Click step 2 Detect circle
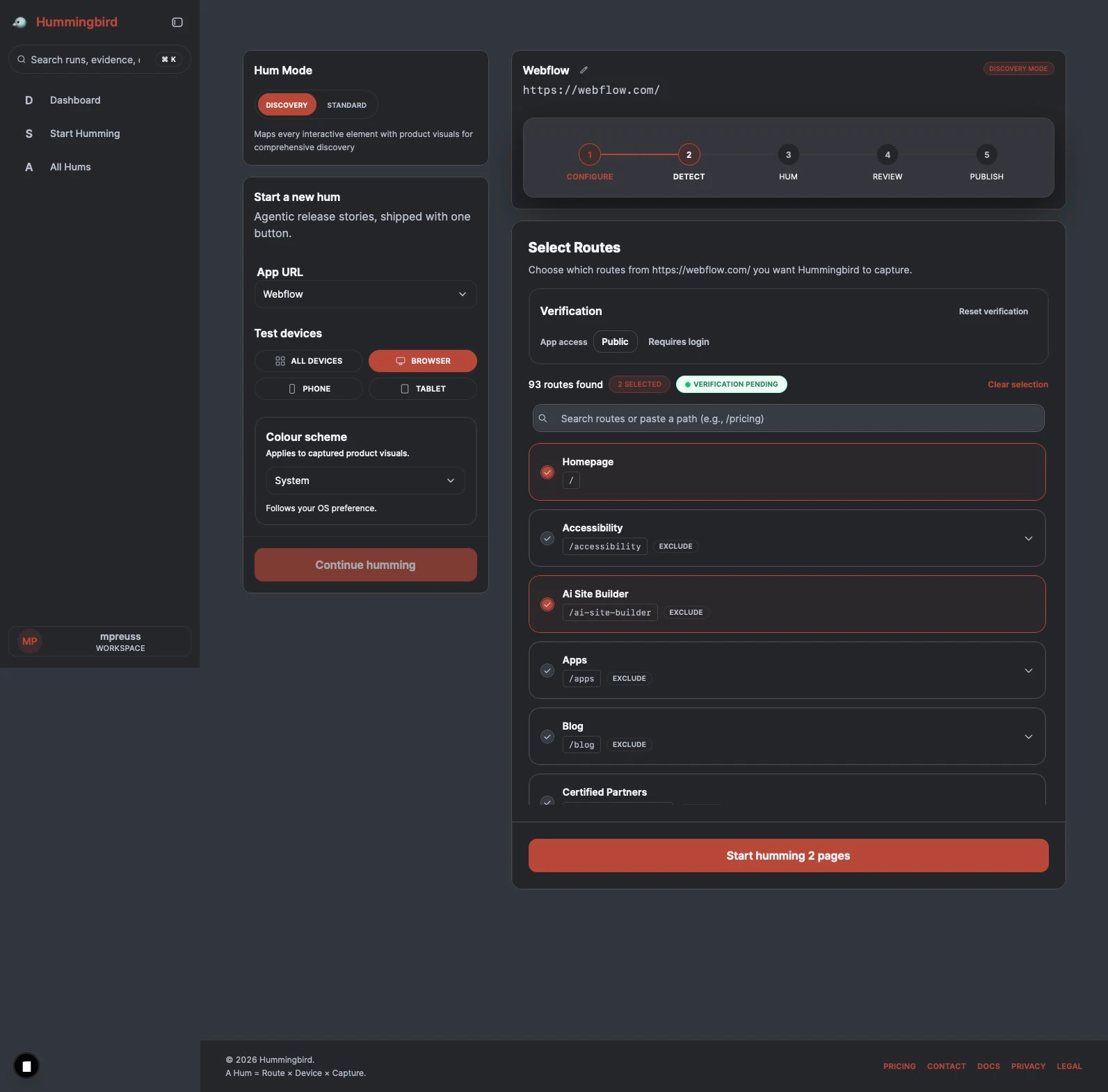 (689, 154)
